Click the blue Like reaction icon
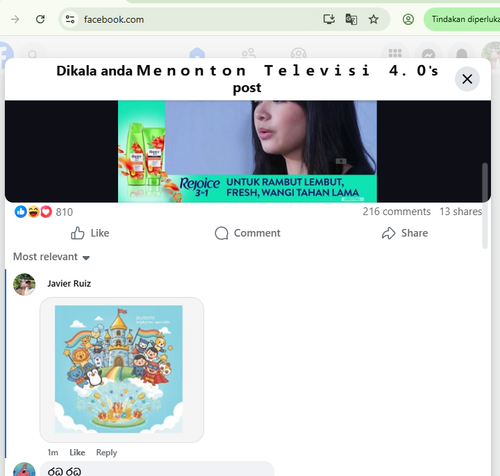 (21, 211)
